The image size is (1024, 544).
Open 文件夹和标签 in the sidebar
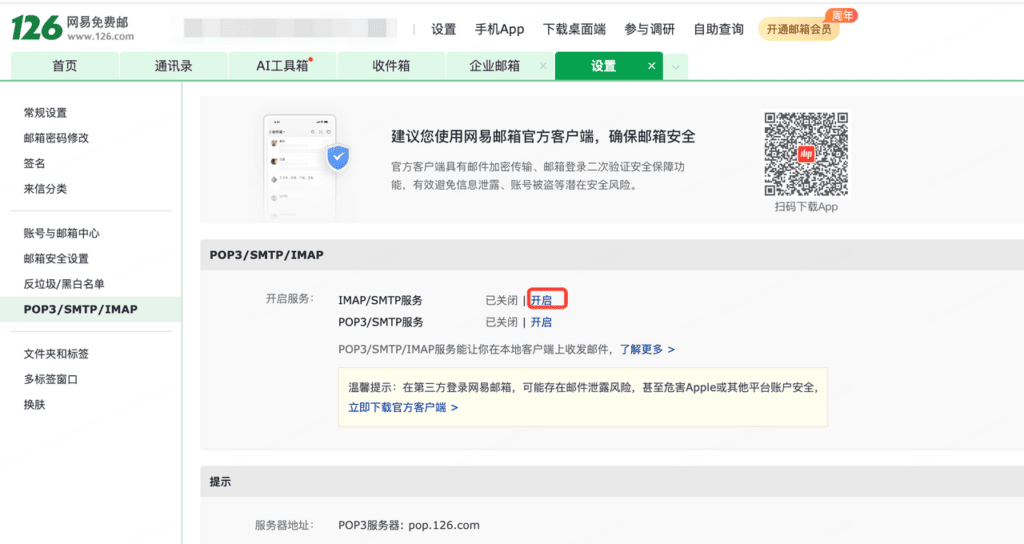(56, 354)
